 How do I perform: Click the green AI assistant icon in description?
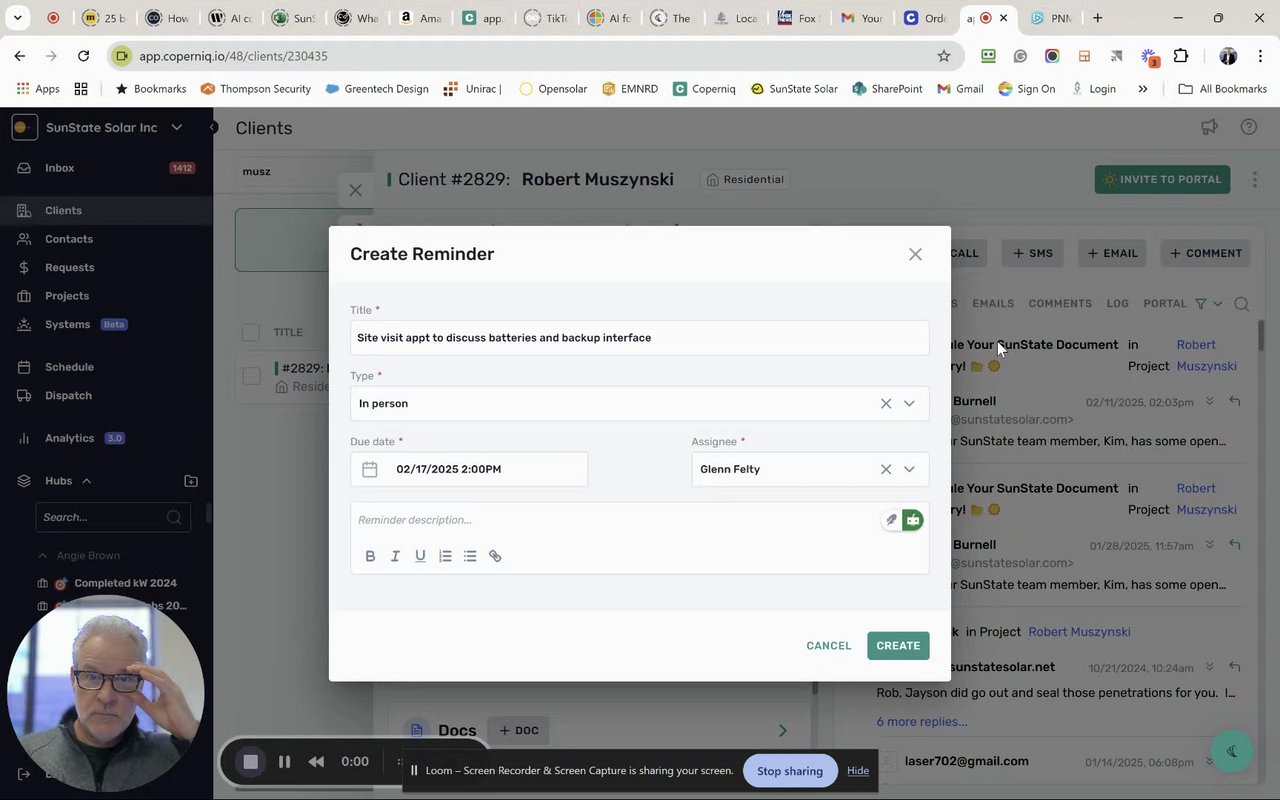pos(912,520)
